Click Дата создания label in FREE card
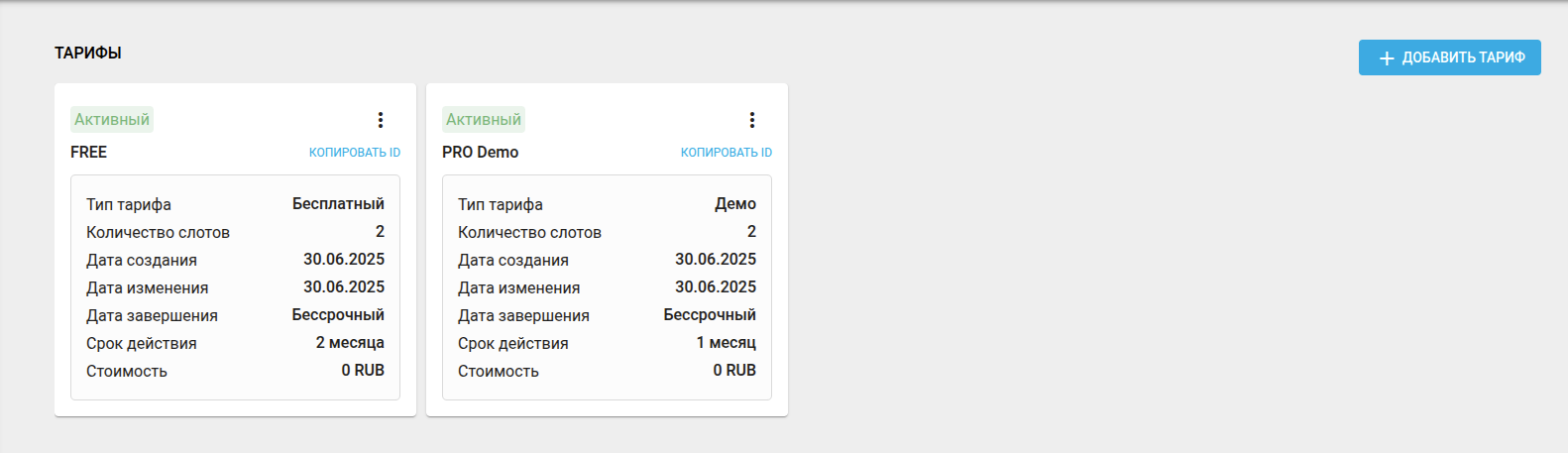Image resolution: width=1568 pixels, height=453 pixels. pyautogui.click(x=142, y=260)
